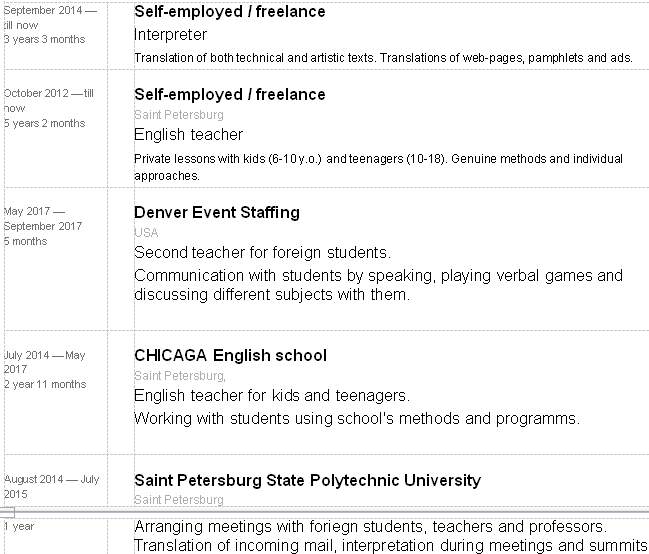Click the technical and artistic texts translation description
This screenshot has height=554, width=649.
(383, 58)
